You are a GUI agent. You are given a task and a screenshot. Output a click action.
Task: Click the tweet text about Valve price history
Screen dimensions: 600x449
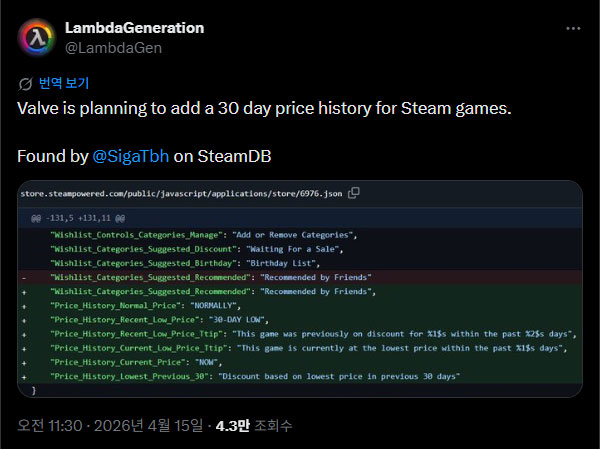(x=264, y=108)
